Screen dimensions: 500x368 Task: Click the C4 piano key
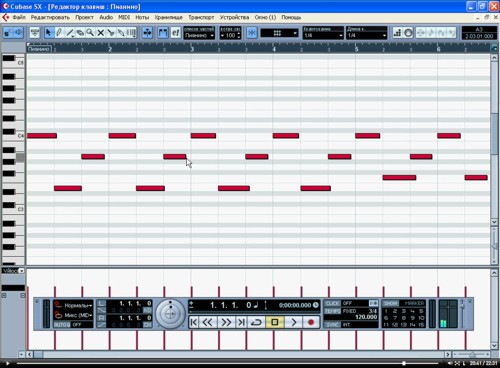click(x=13, y=136)
